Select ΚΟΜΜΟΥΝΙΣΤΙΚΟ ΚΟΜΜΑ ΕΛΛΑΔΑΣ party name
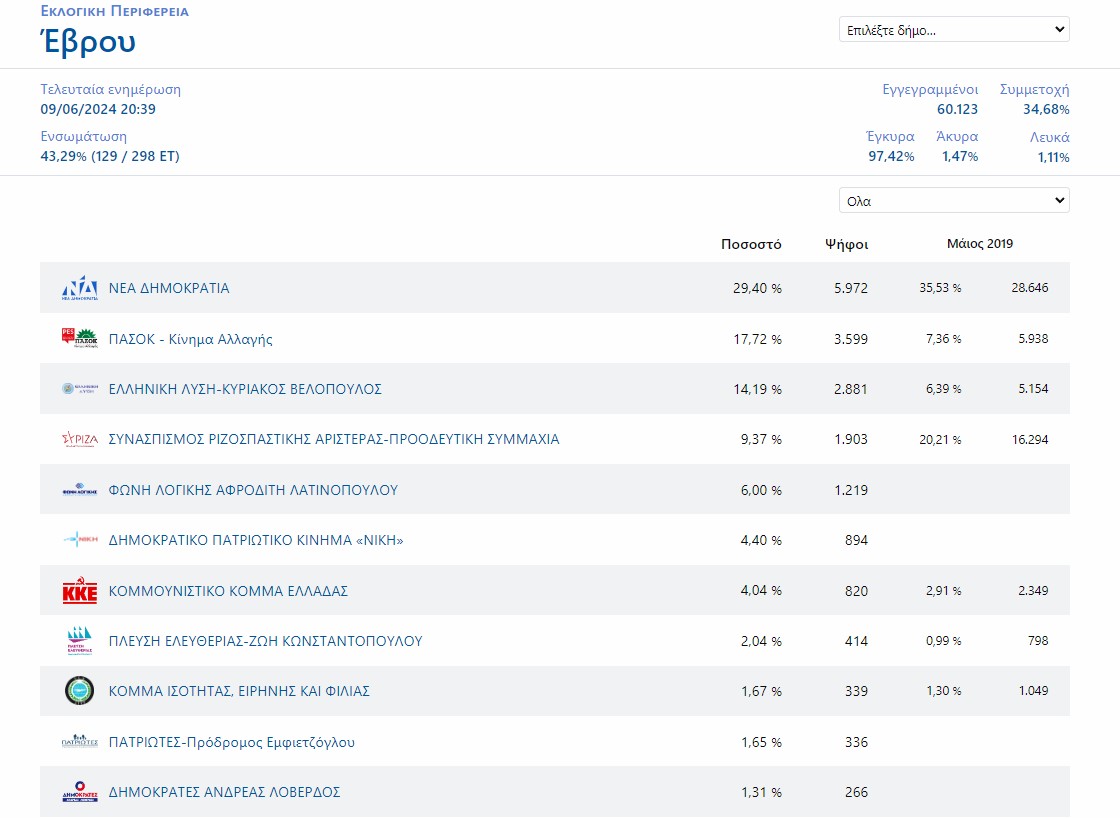This screenshot has width=1120, height=818. coord(228,591)
